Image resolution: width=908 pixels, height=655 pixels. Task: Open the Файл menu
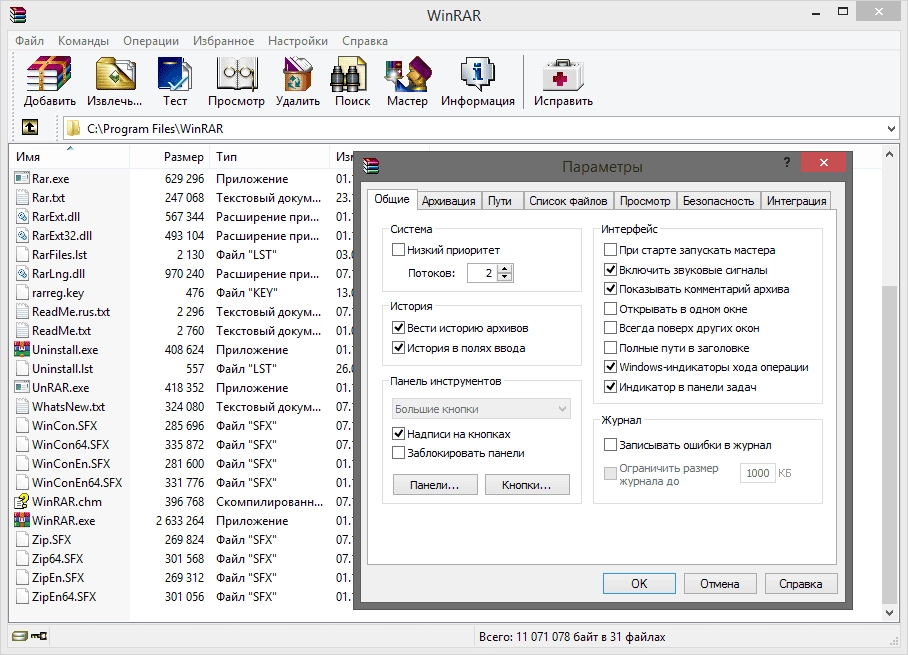(x=30, y=41)
